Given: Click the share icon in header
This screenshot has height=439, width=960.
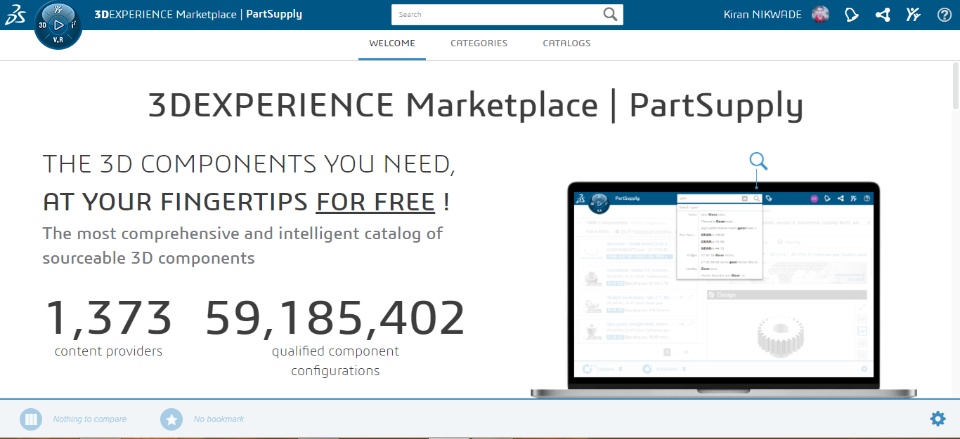Looking at the screenshot, I should click(x=883, y=15).
